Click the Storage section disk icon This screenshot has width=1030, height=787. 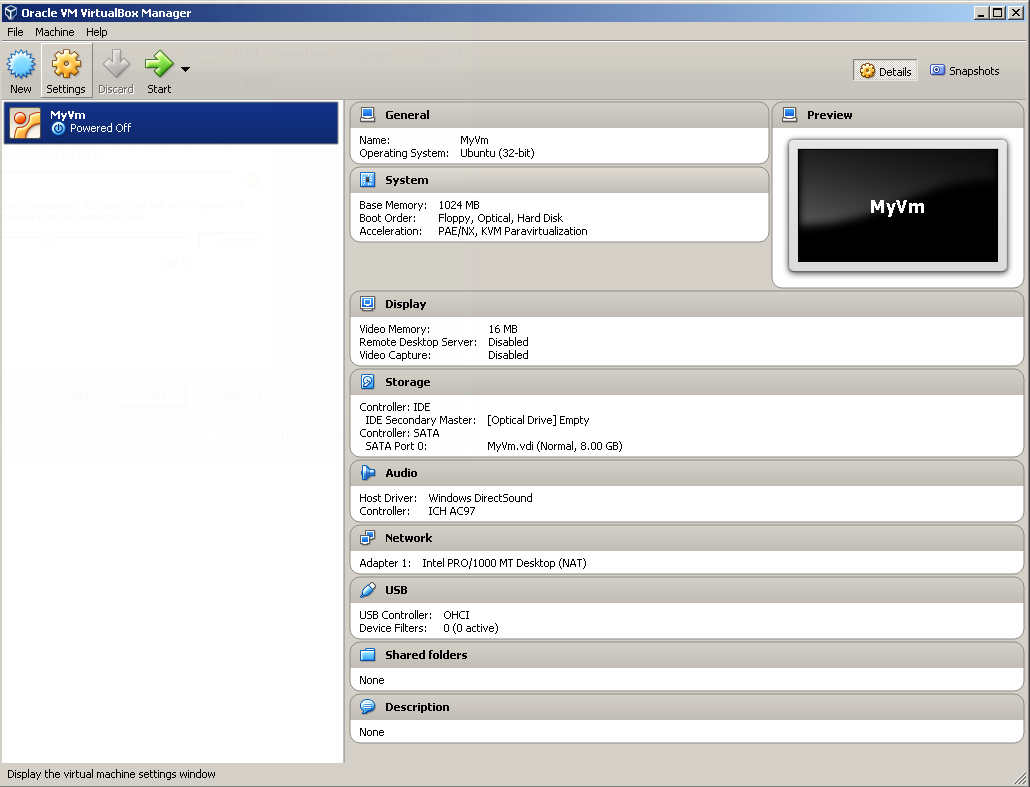coord(368,382)
